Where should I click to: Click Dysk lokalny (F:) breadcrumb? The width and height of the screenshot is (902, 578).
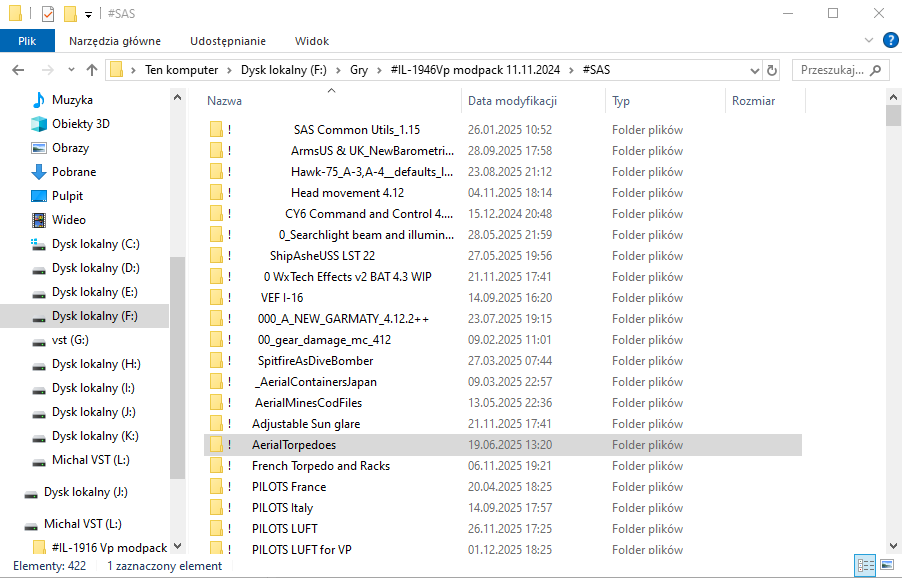tap(284, 70)
